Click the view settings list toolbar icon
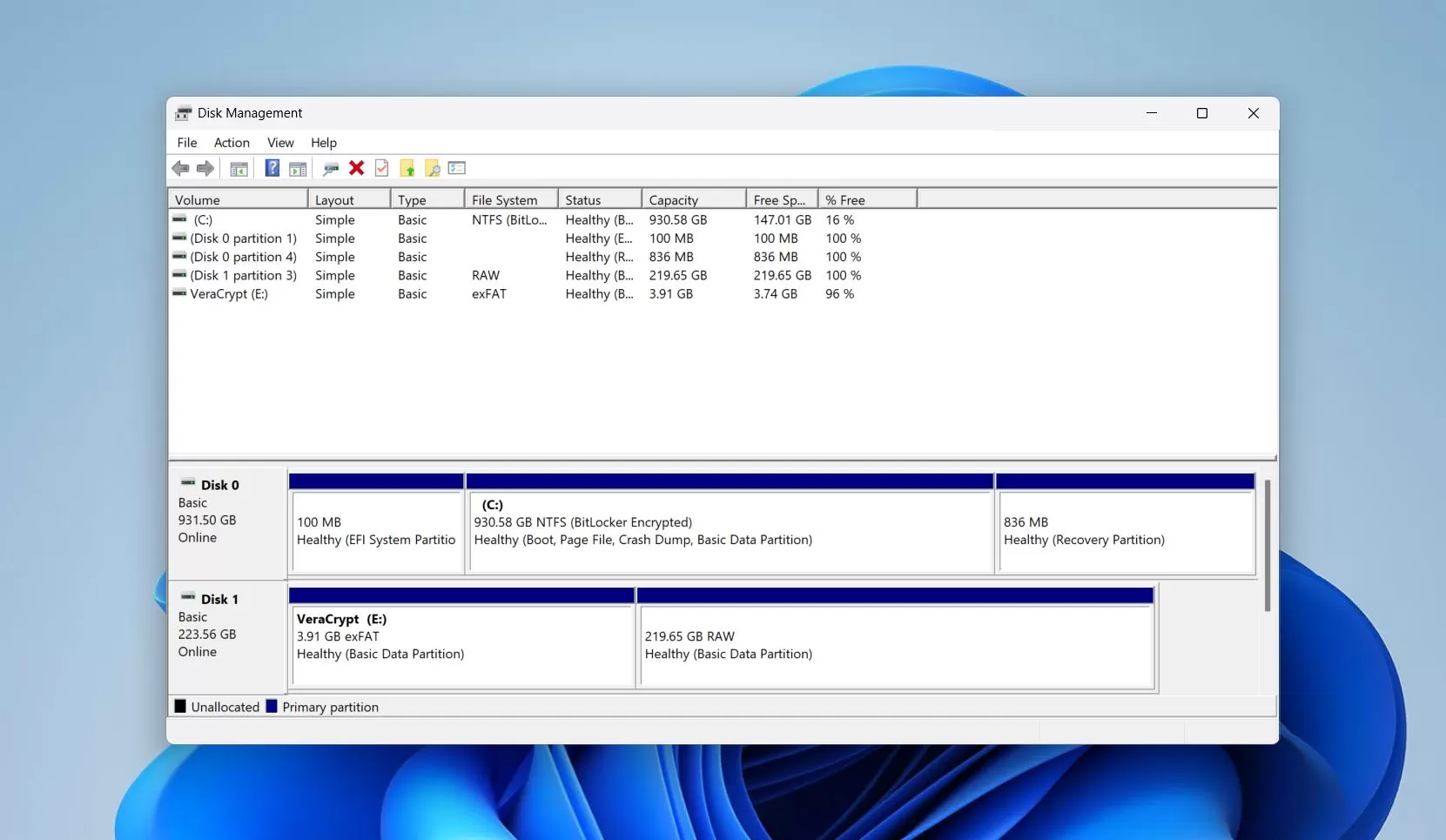1446x840 pixels. (x=457, y=168)
